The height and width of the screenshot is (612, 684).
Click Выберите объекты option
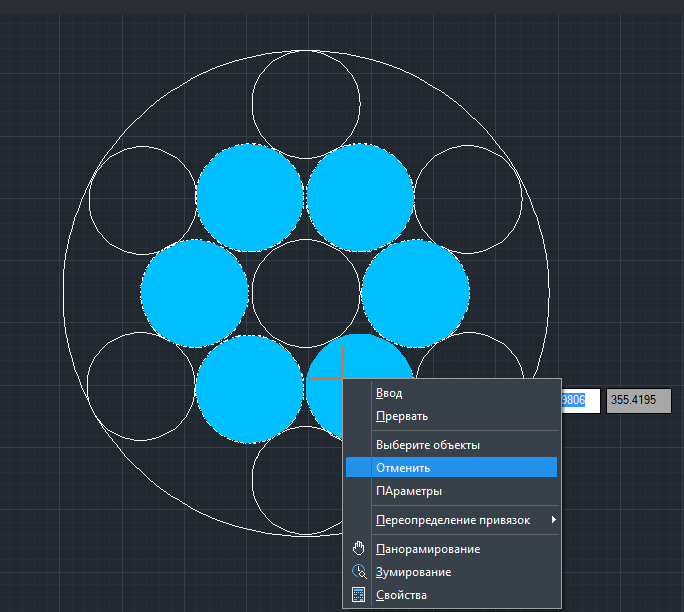click(x=451, y=445)
